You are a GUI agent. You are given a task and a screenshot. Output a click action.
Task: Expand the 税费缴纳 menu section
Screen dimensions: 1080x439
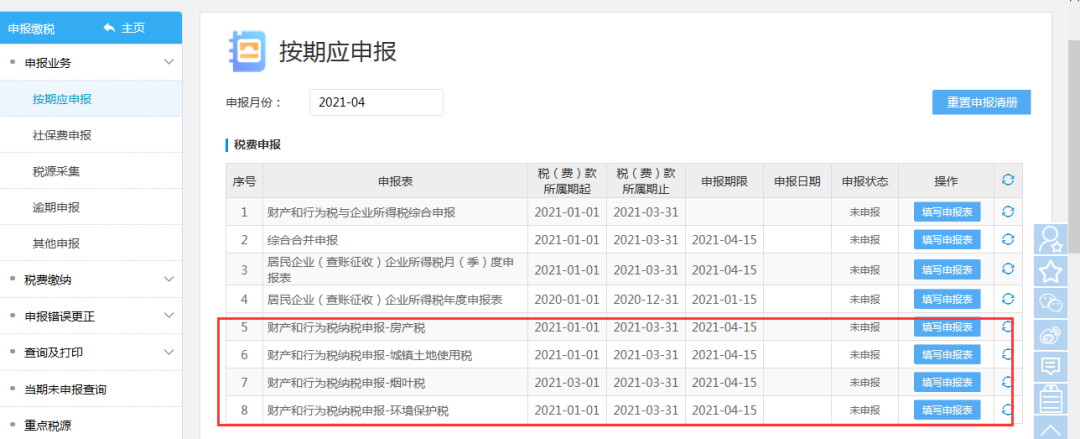click(x=169, y=279)
